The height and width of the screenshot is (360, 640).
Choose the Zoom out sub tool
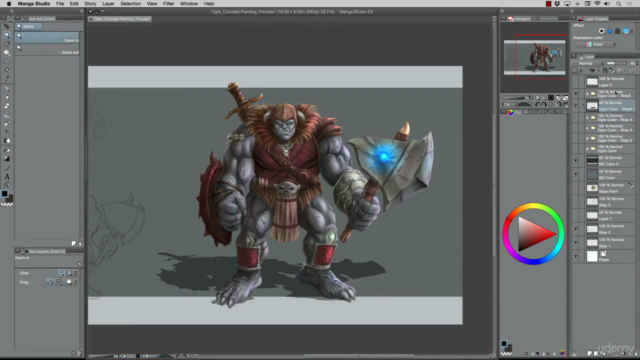click(47, 50)
